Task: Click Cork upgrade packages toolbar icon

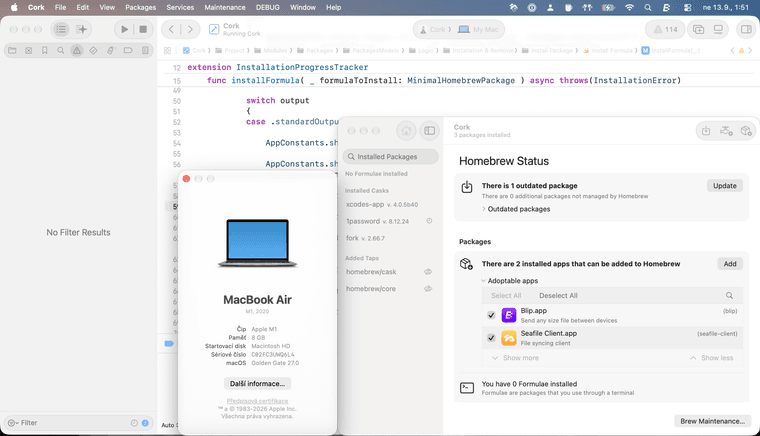Action: [x=706, y=131]
